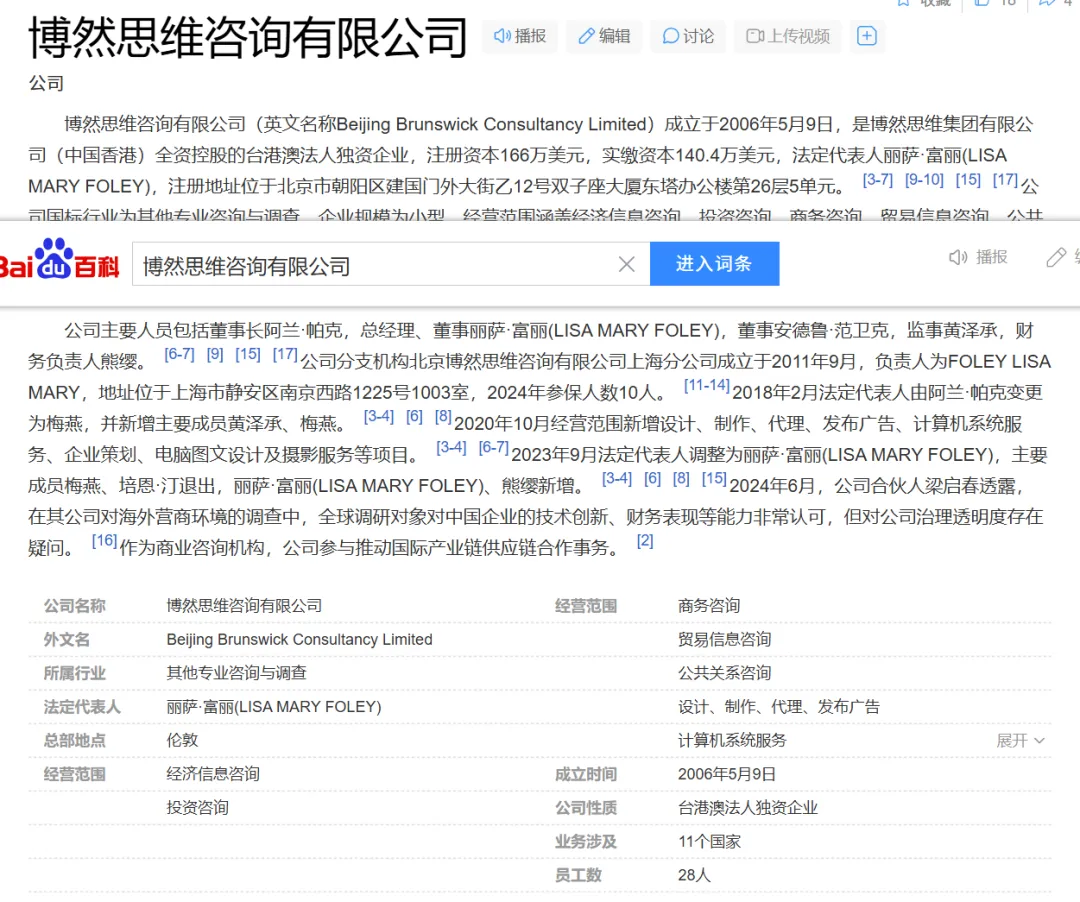Click the 上传视频 upload video button
This screenshot has height=902, width=1080.
788,36
